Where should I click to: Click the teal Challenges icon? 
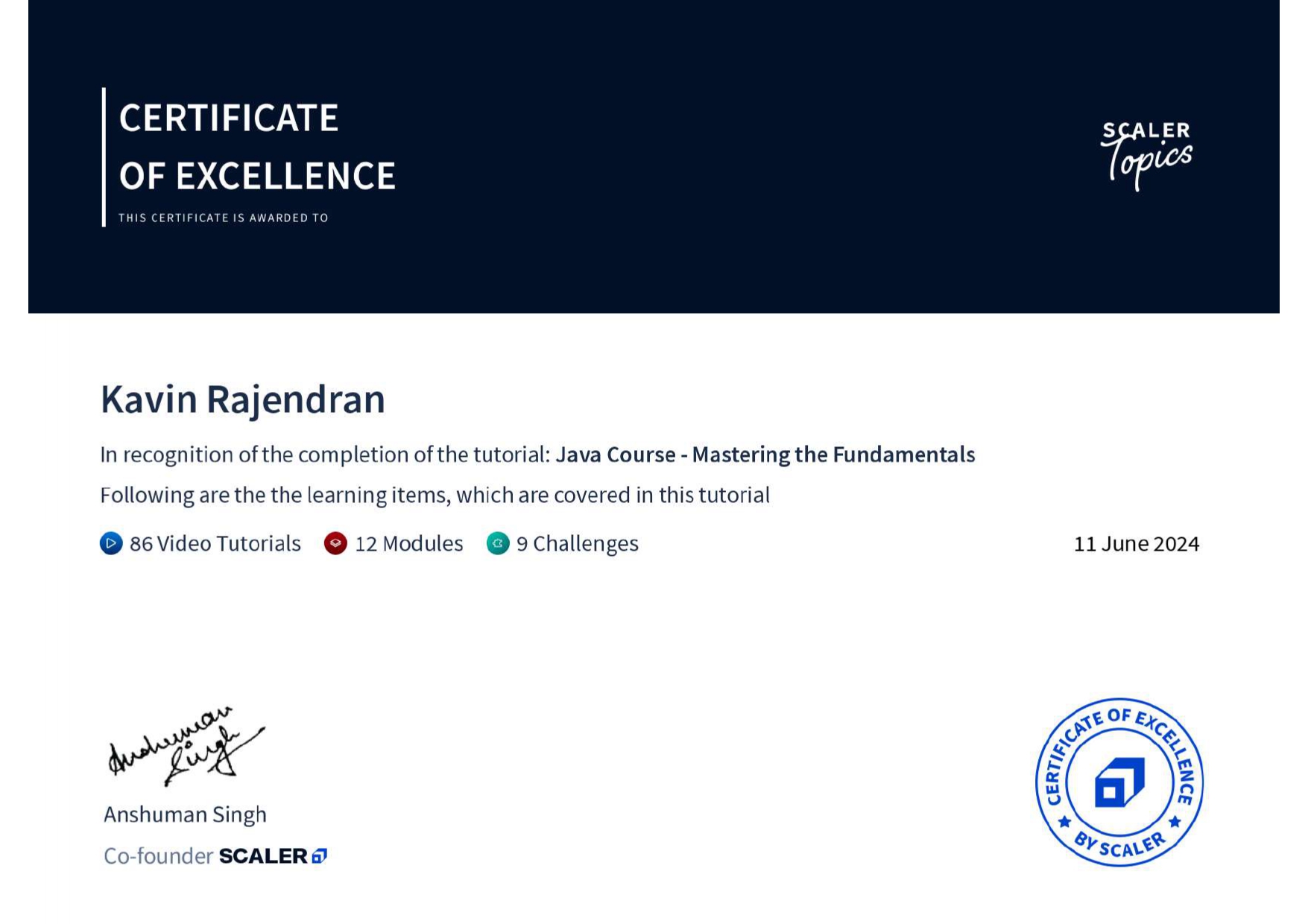tap(497, 544)
